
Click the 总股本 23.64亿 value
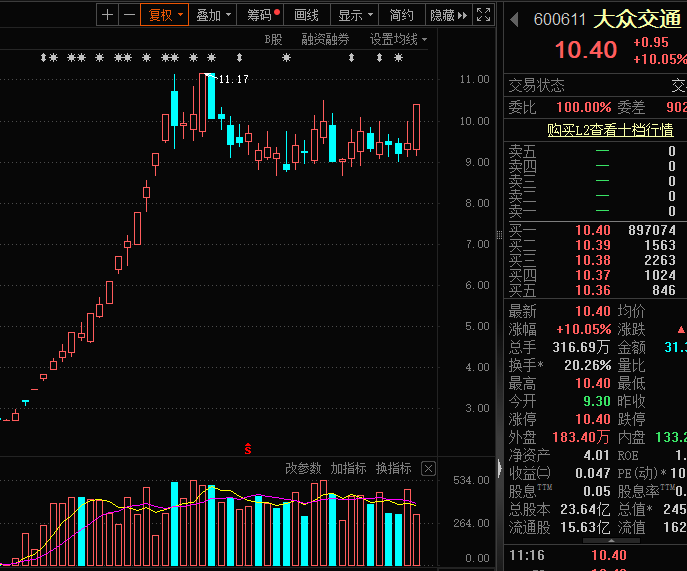click(x=585, y=509)
